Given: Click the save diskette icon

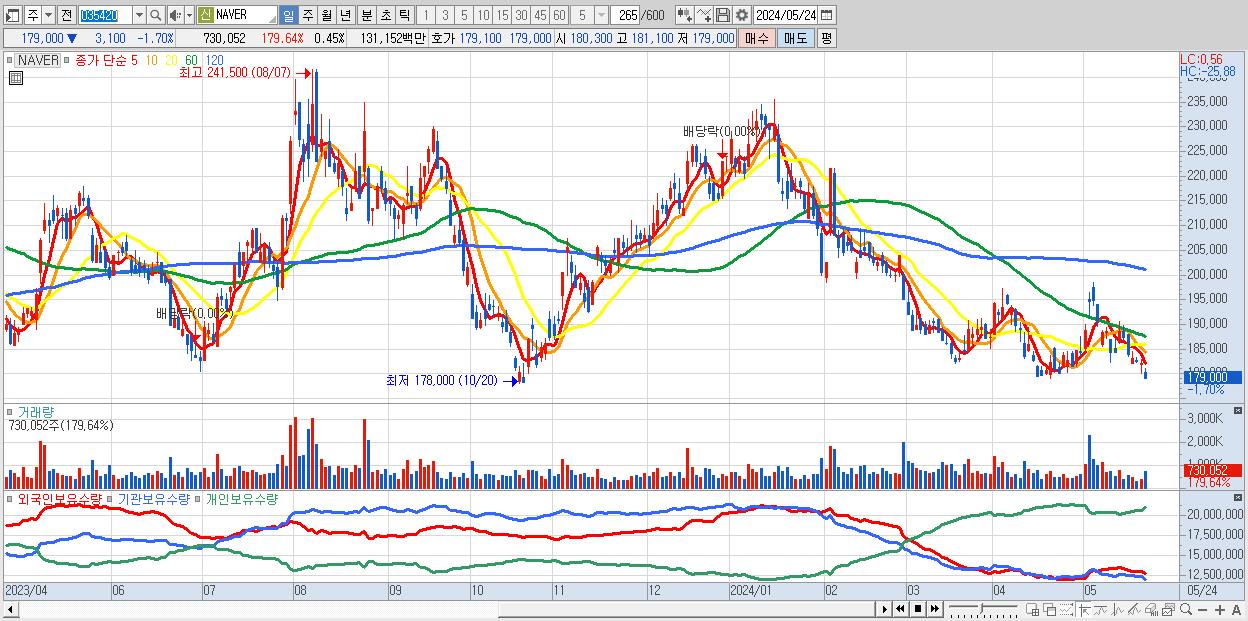Looking at the screenshot, I should pos(723,16).
